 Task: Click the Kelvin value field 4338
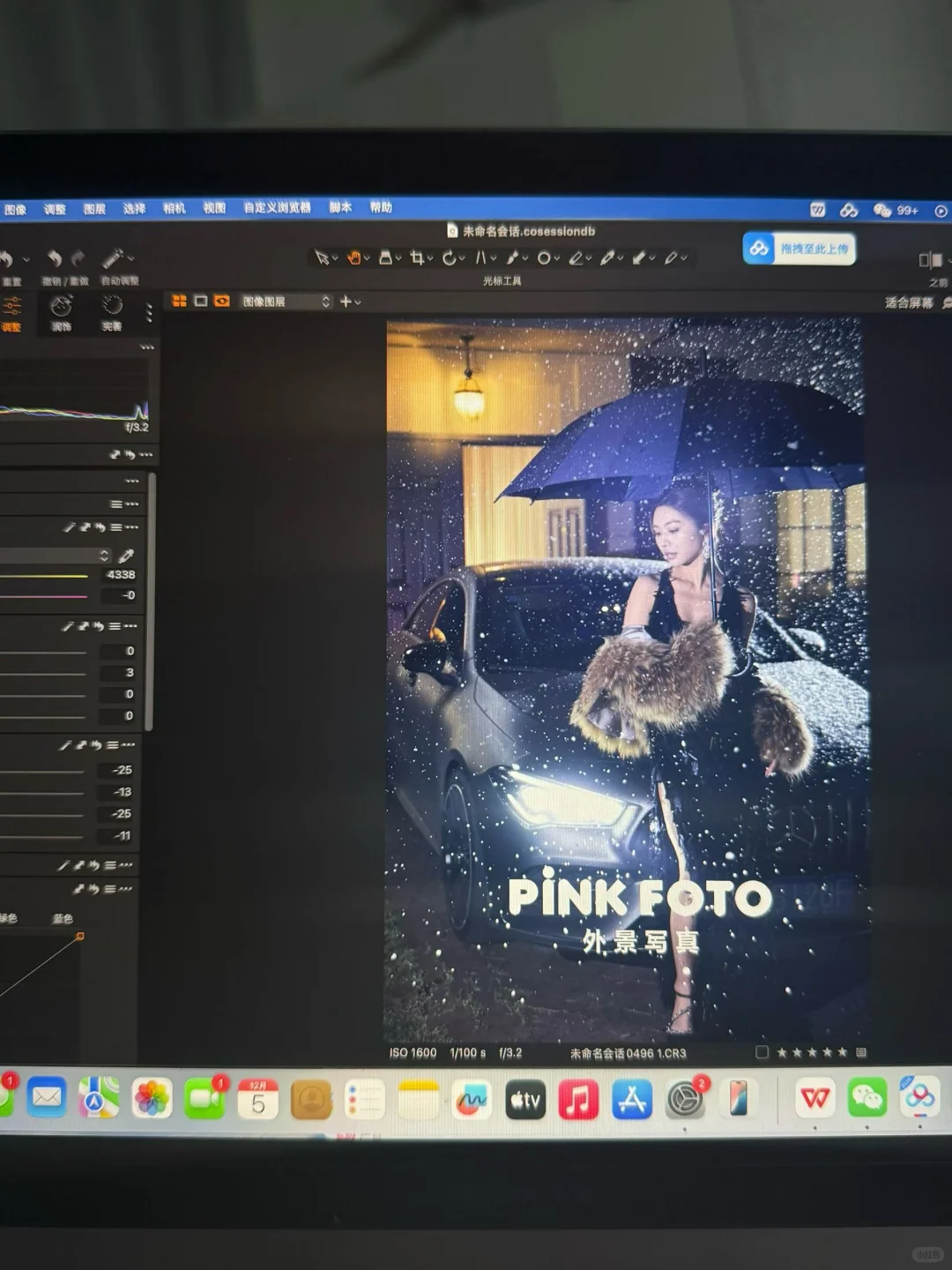pyautogui.click(x=120, y=574)
